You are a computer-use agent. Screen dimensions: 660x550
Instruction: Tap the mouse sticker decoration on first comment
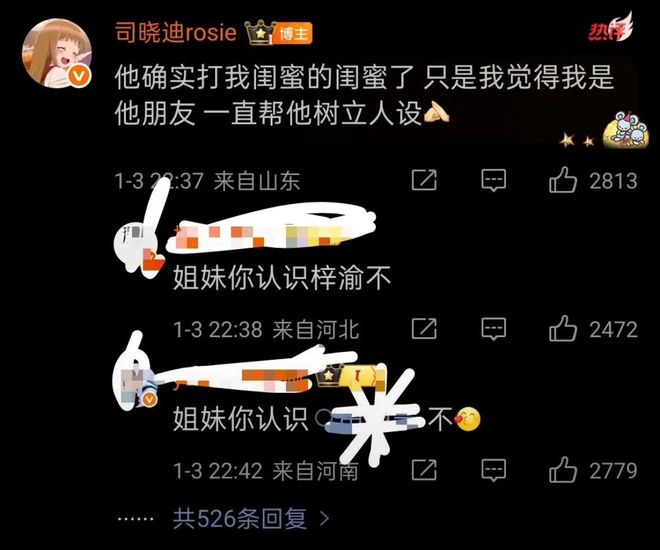[x=625, y=130]
